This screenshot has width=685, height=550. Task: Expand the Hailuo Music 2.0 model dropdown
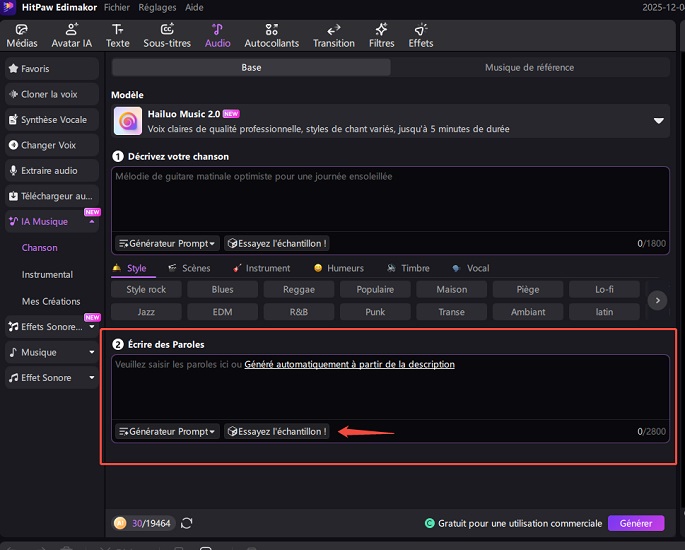pos(658,121)
